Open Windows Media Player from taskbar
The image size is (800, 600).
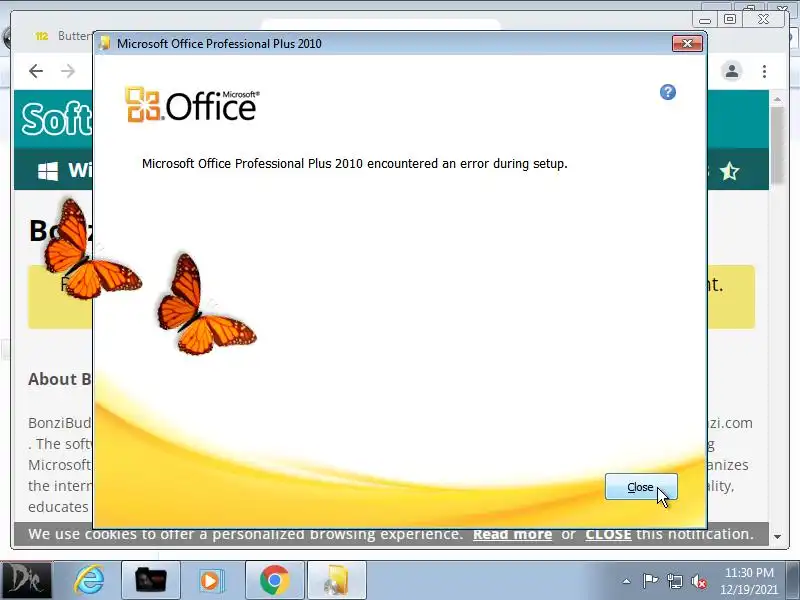(211, 580)
